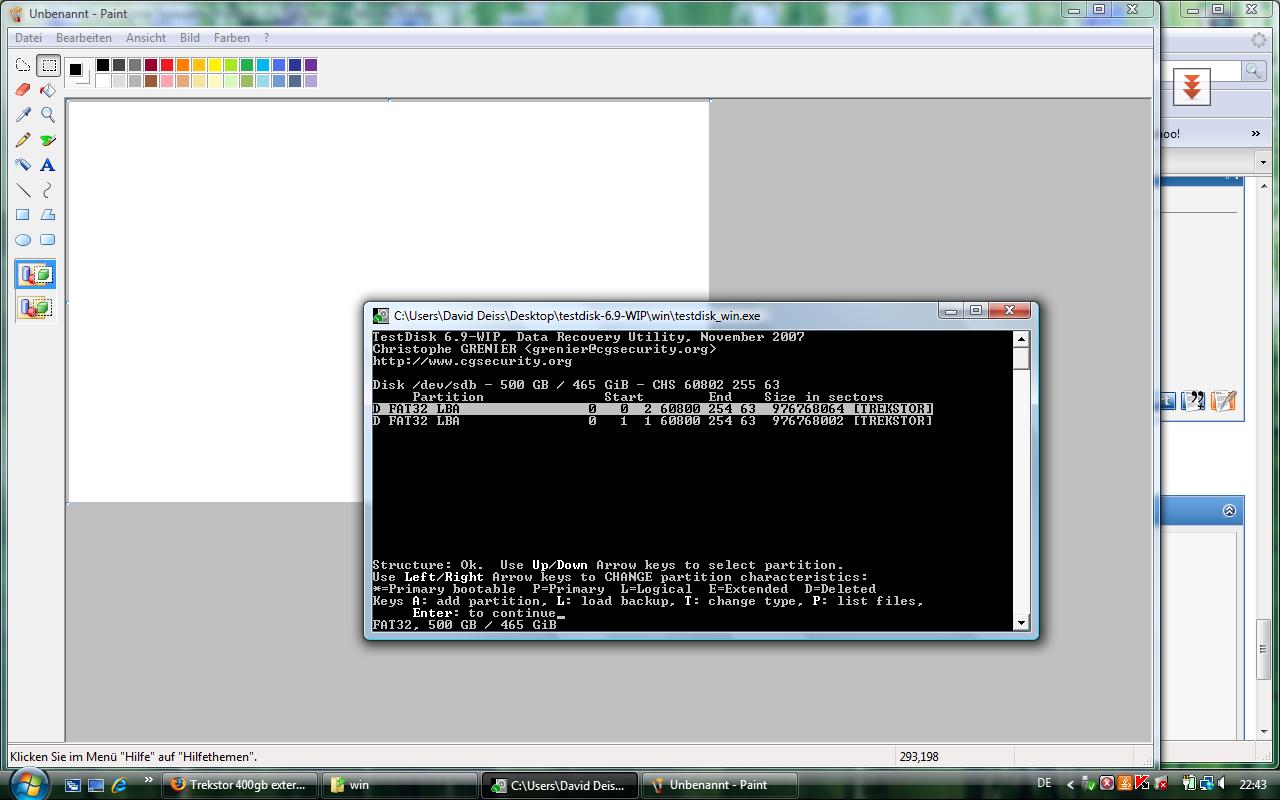This screenshot has width=1280, height=800.
Task: Switch to Unbenannt - Paint taskbar button
Action: 718,785
